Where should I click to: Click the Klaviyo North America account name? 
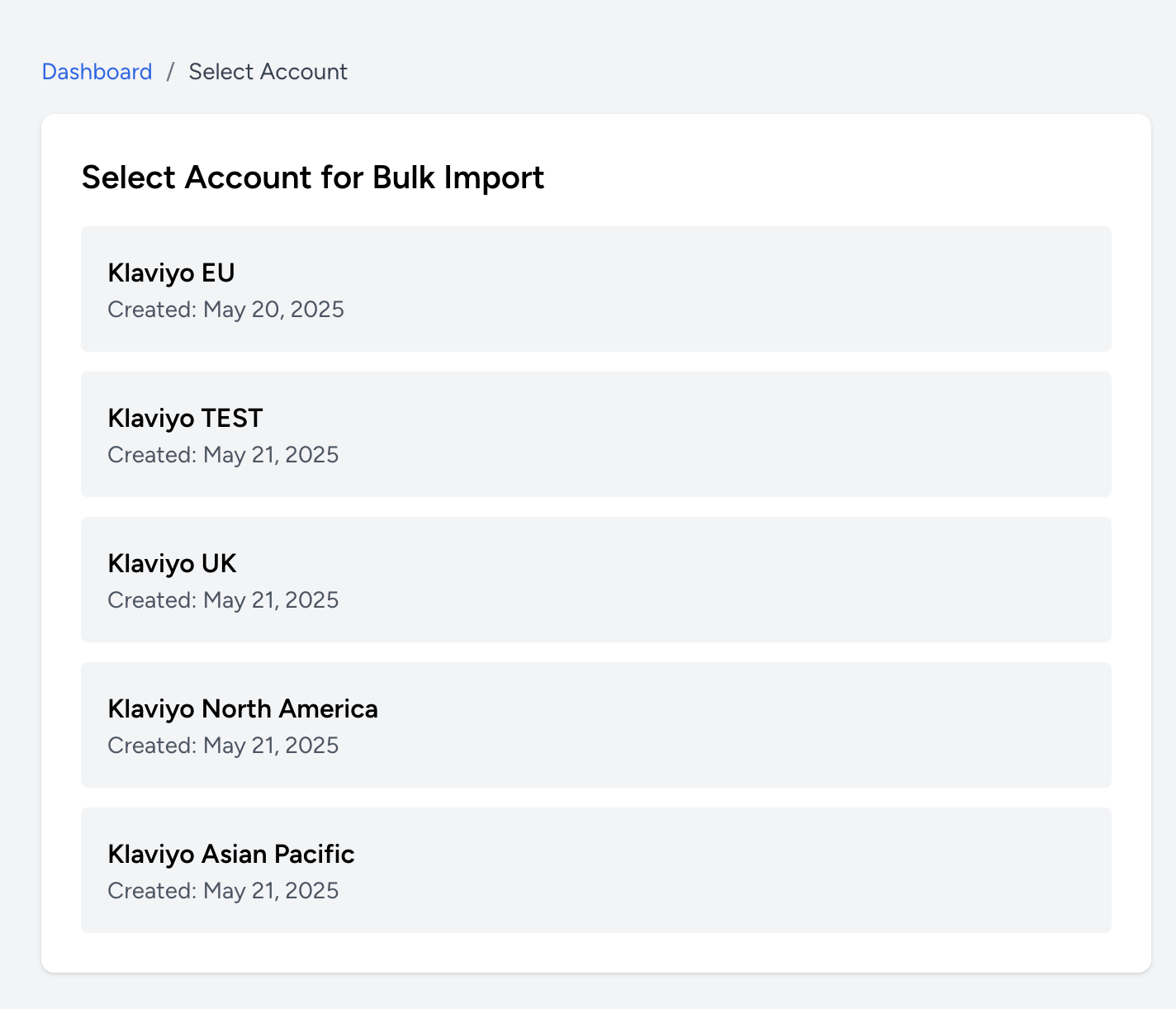point(243,708)
